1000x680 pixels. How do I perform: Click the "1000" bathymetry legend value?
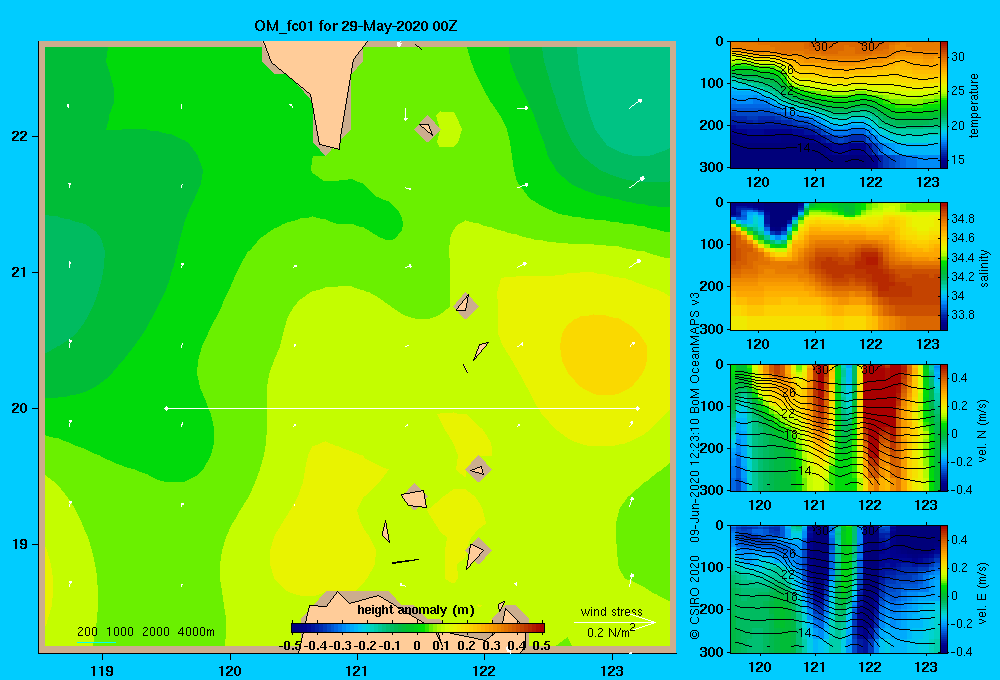(x=120, y=632)
